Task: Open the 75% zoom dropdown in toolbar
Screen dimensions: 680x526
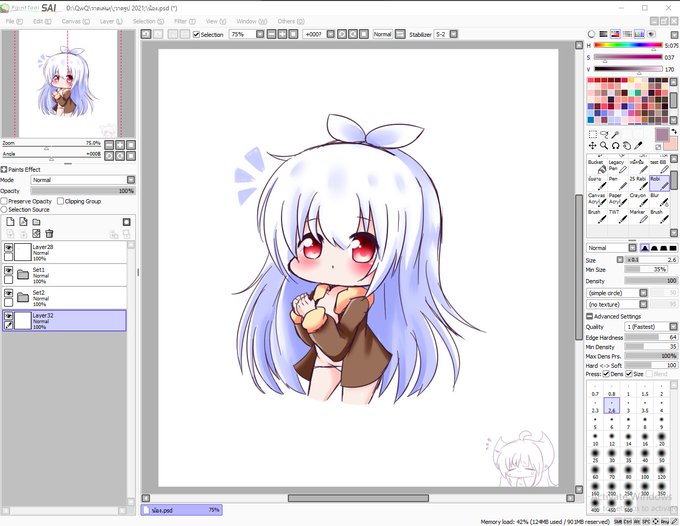Action: 260,34
